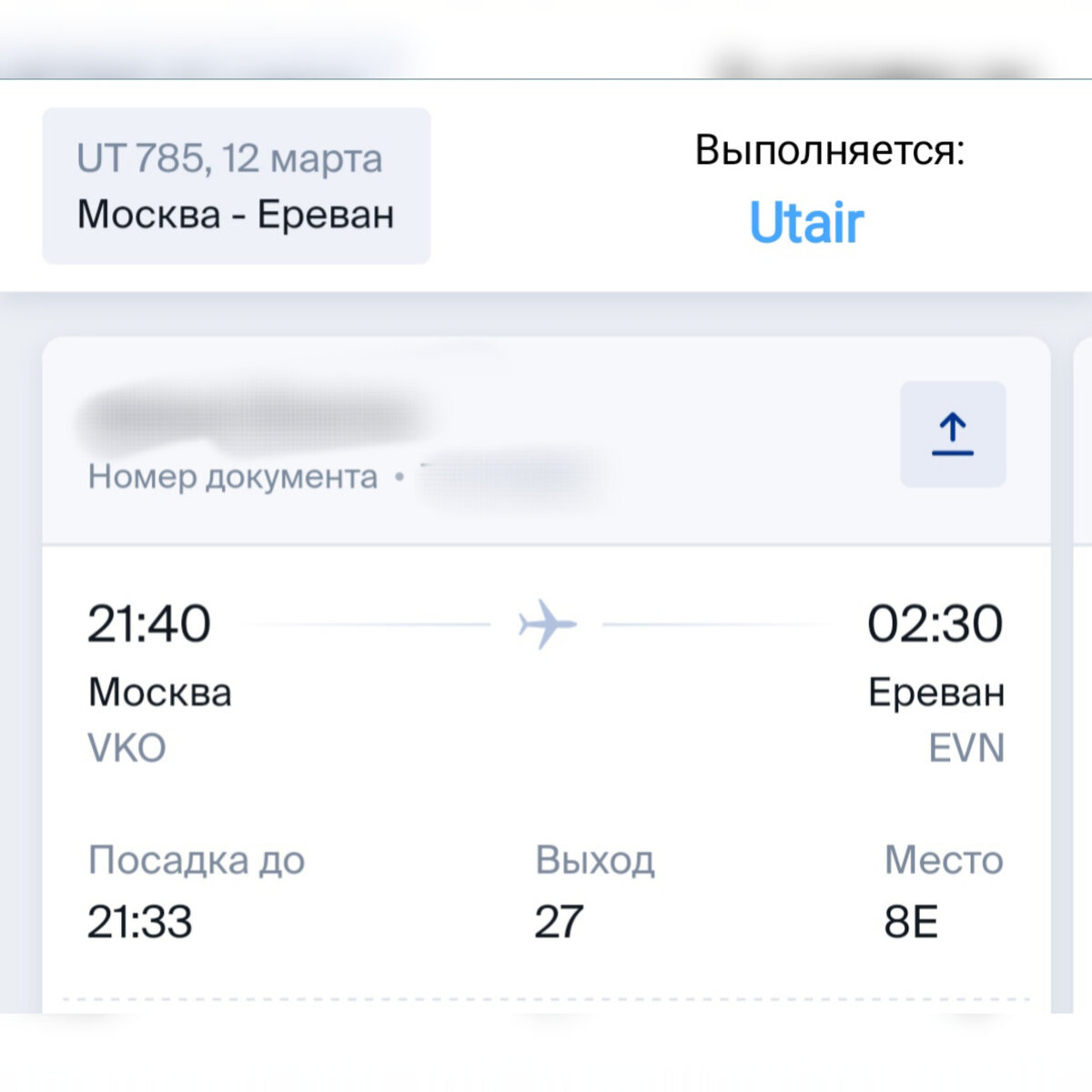The width and height of the screenshot is (1092, 1092).
Task: Tap gate number 27
Action: coord(559,922)
